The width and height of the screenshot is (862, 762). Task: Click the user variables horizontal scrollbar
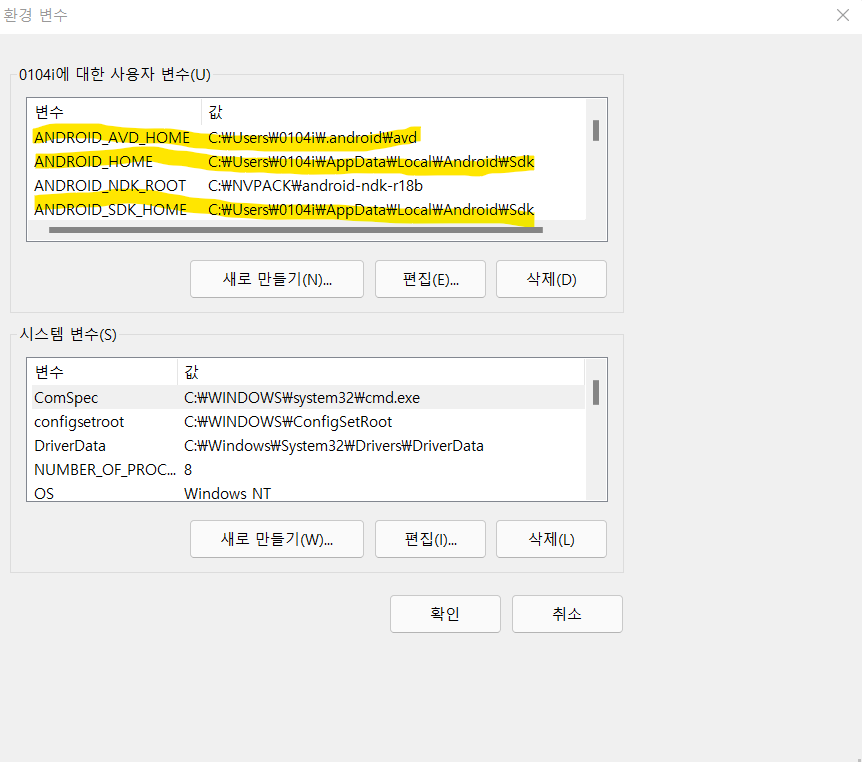click(296, 230)
